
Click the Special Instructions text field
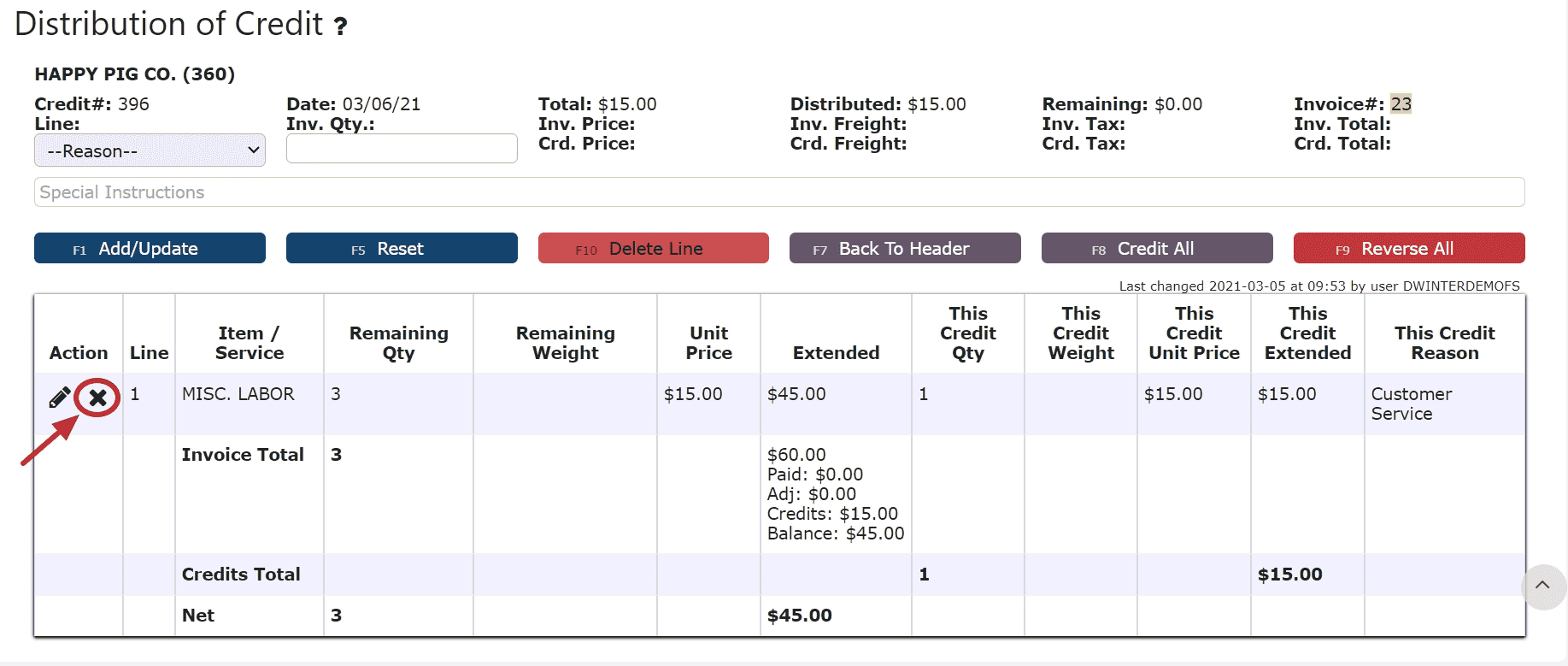[x=778, y=192]
